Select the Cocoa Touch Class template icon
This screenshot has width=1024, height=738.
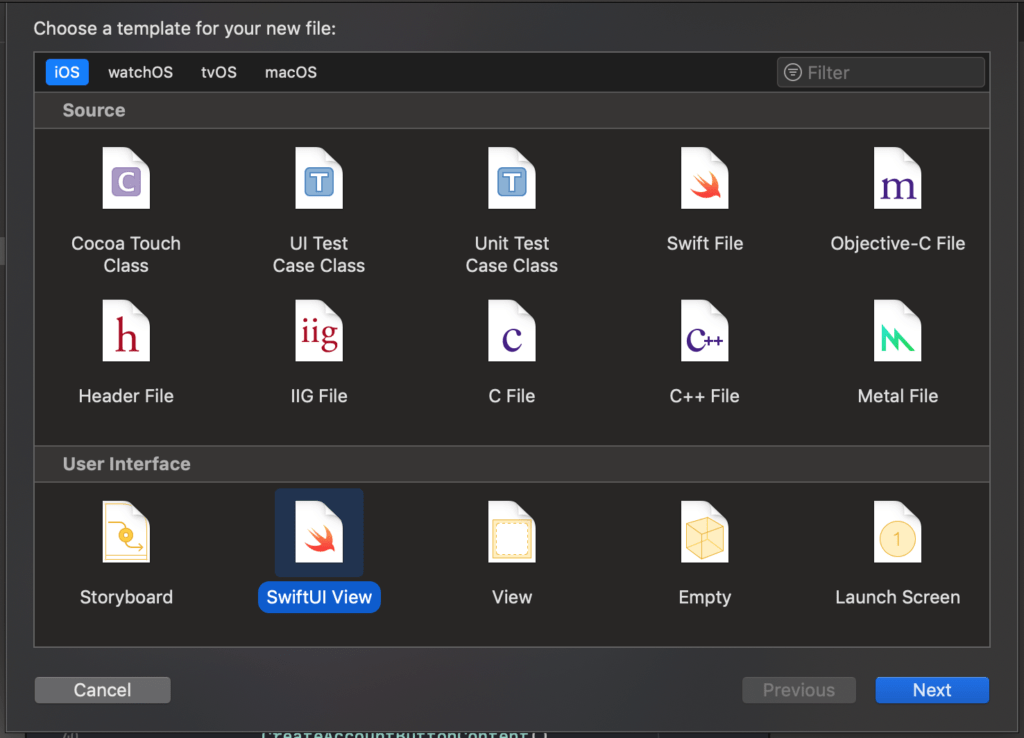pos(126,178)
